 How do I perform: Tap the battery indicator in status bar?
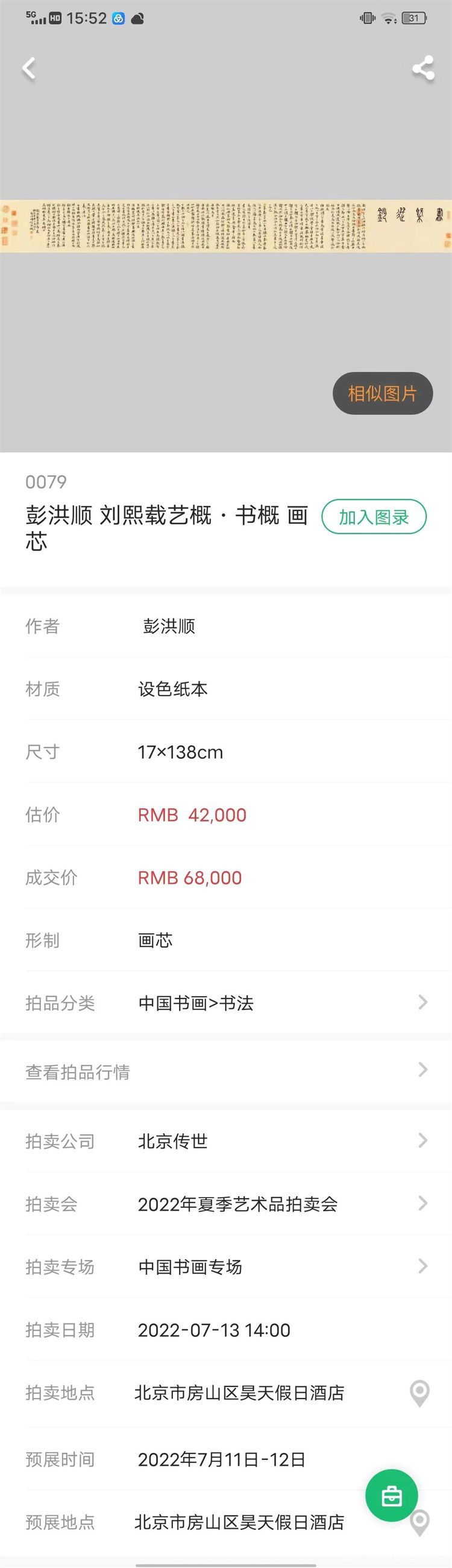pos(414,18)
